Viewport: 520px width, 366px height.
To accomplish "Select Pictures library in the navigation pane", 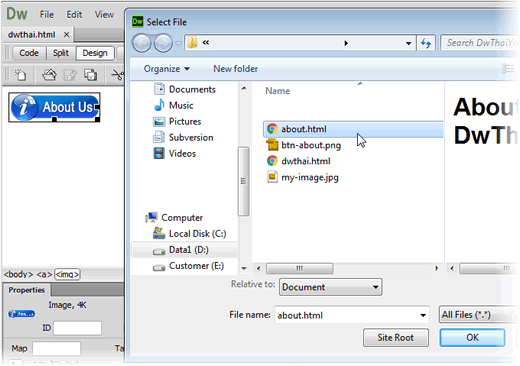I will [x=177, y=121].
